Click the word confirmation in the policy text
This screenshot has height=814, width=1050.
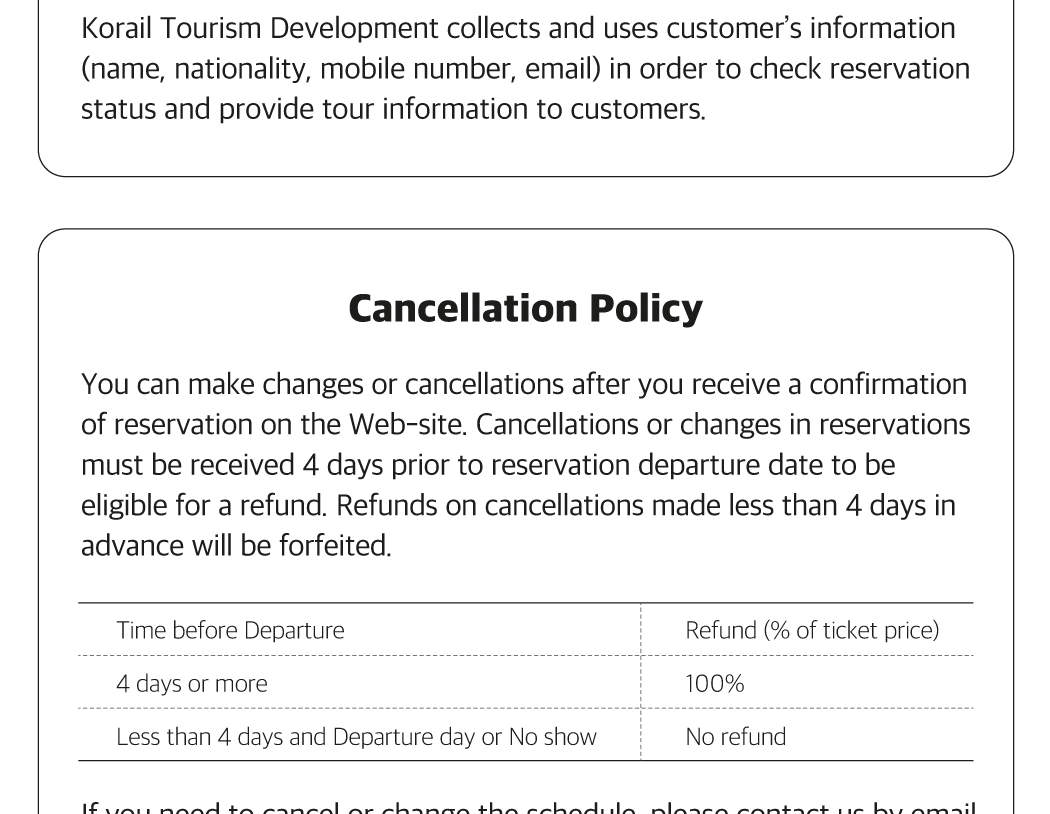[x=887, y=384]
